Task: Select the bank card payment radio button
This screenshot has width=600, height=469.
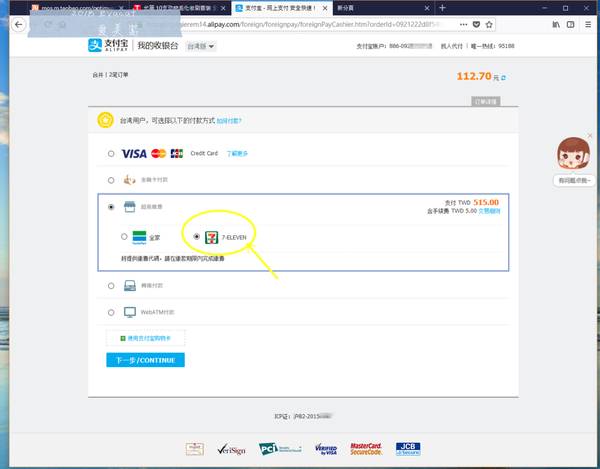Action: click(111, 180)
